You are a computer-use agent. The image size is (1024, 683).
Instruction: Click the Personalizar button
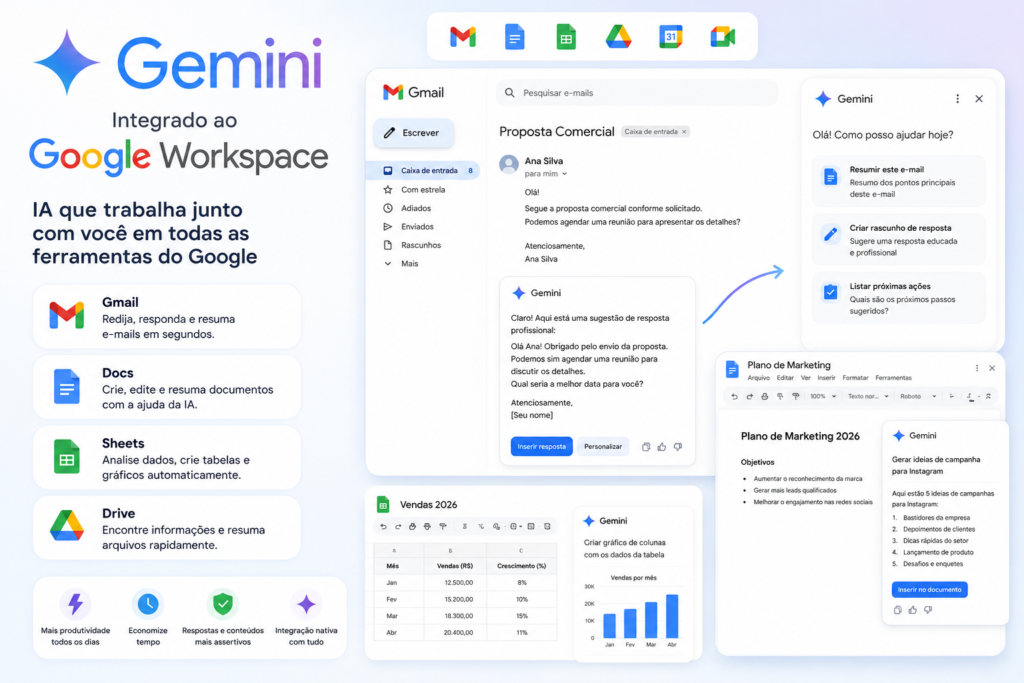pyautogui.click(x=603, y=447)
